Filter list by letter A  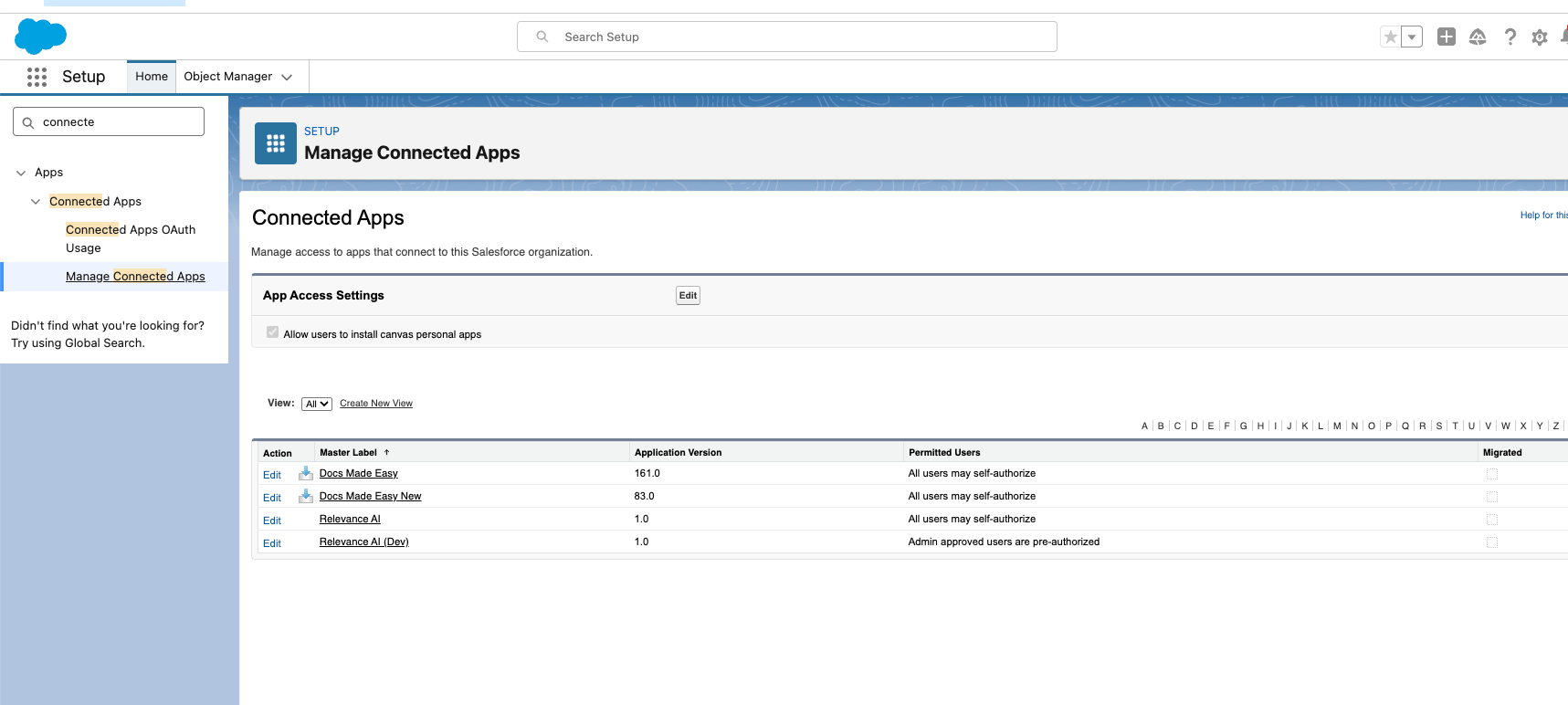(1144, 426)
